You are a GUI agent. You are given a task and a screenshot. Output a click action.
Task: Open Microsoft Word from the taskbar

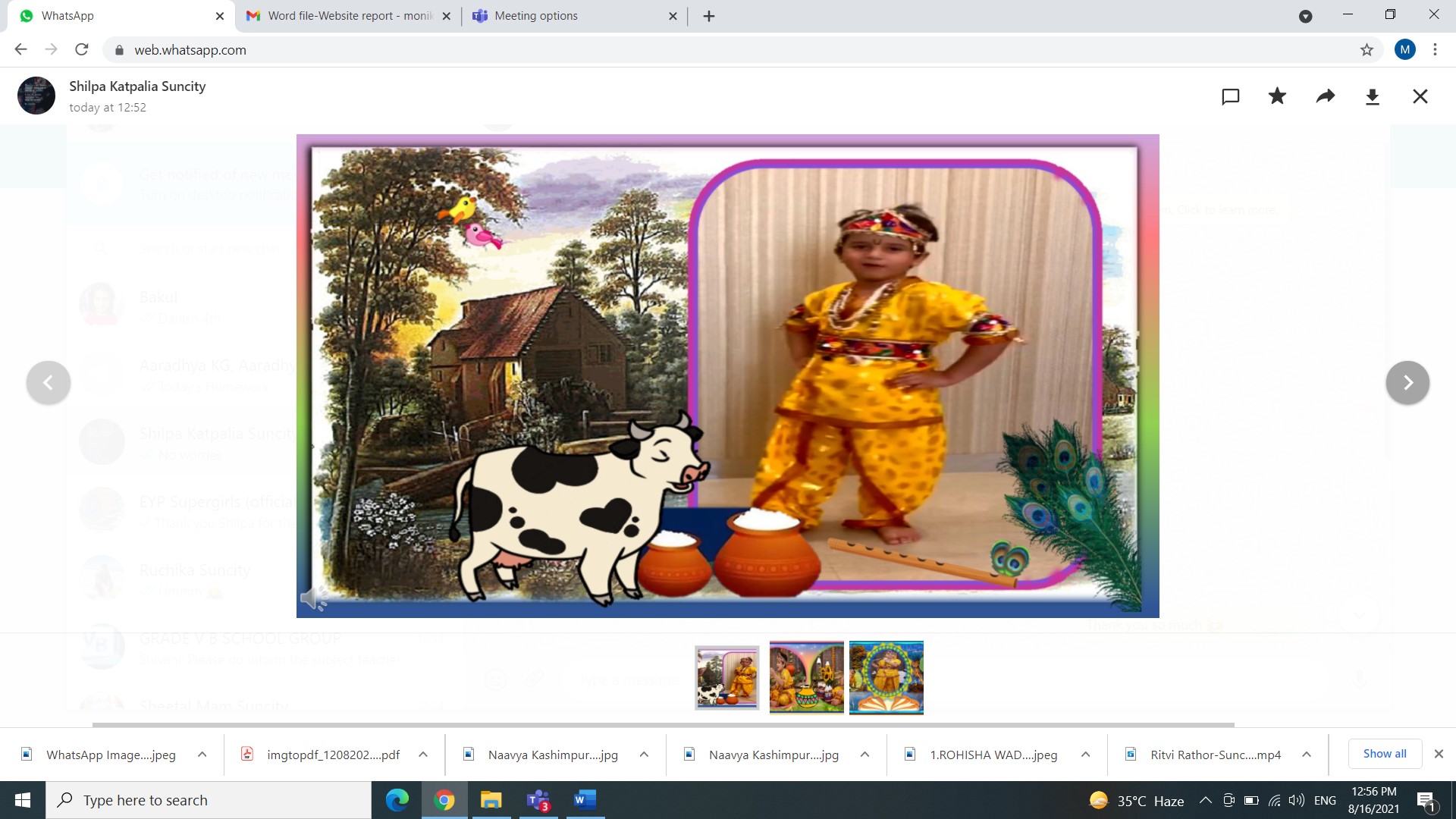pos(585,800)
